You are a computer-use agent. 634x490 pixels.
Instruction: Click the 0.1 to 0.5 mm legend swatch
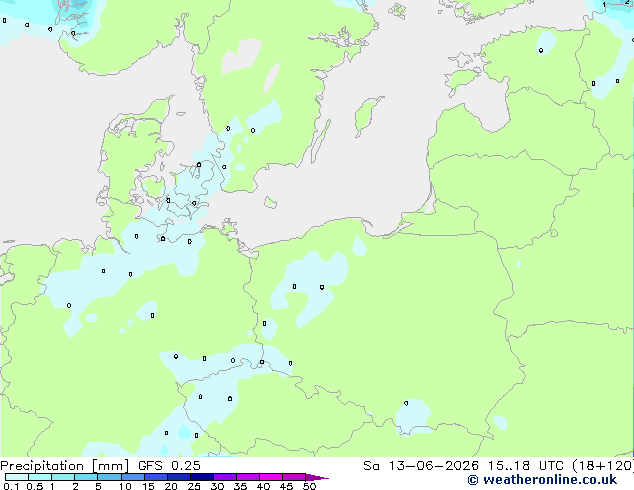[x=17, y=477]
